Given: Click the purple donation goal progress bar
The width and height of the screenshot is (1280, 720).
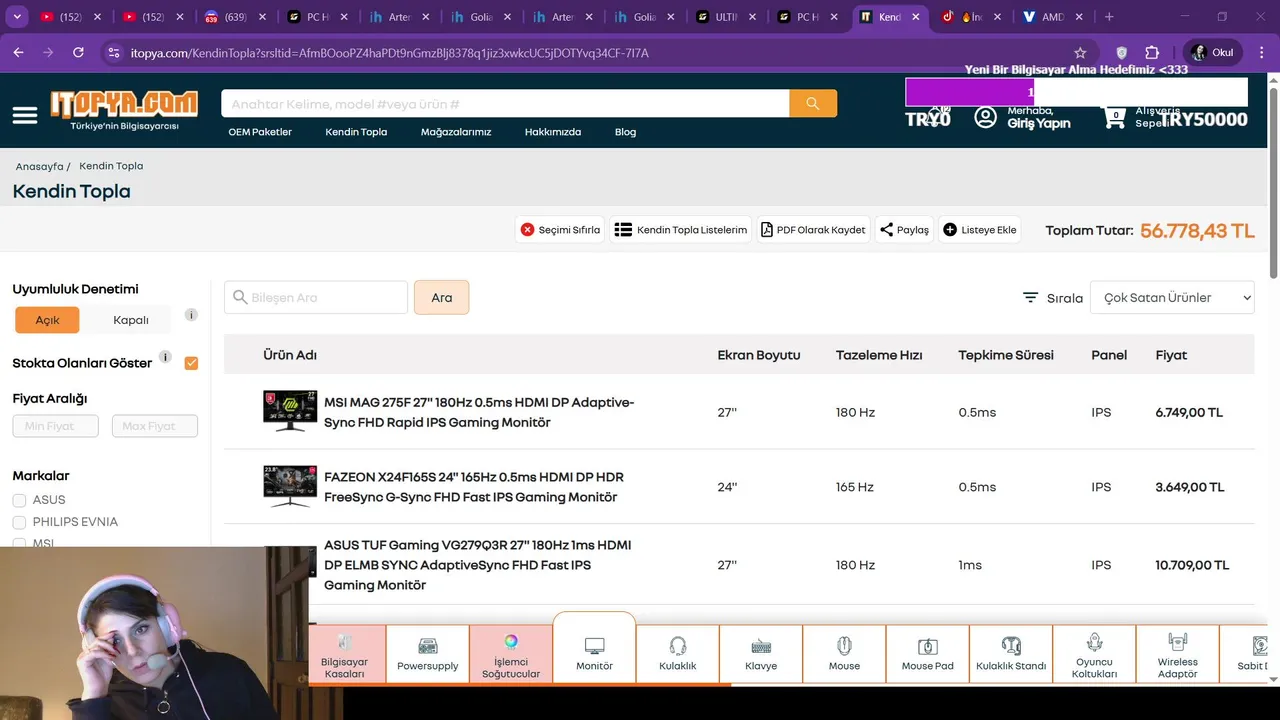Looking at the screenshot, I should click(1076, 92).
